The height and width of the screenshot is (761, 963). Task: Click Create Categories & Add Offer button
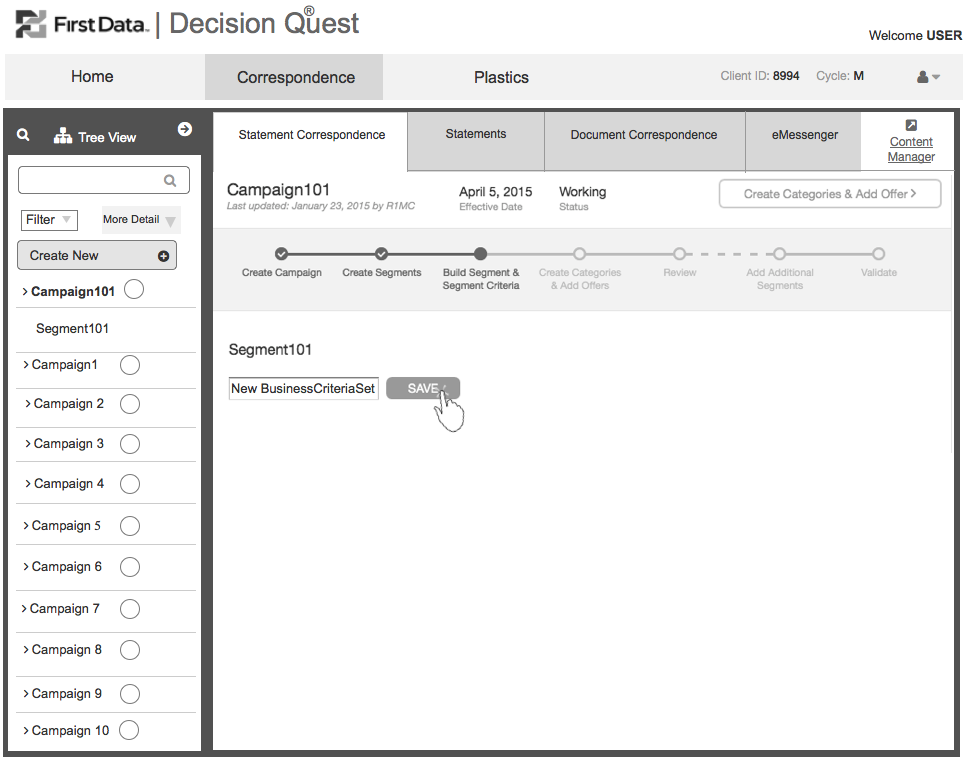pos(830,194)
